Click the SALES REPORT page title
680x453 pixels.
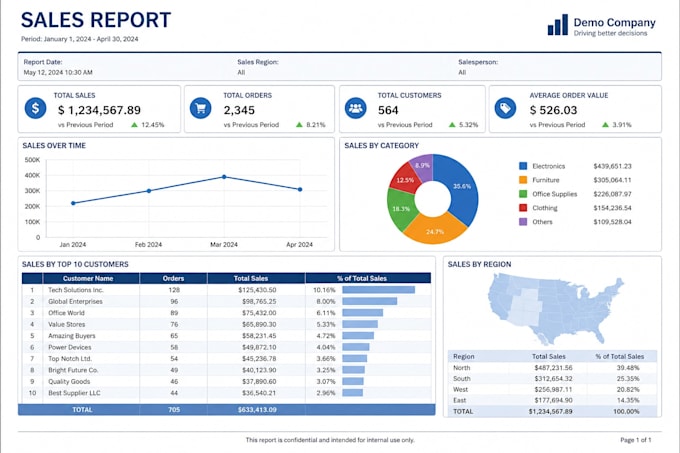pos(96,20)
